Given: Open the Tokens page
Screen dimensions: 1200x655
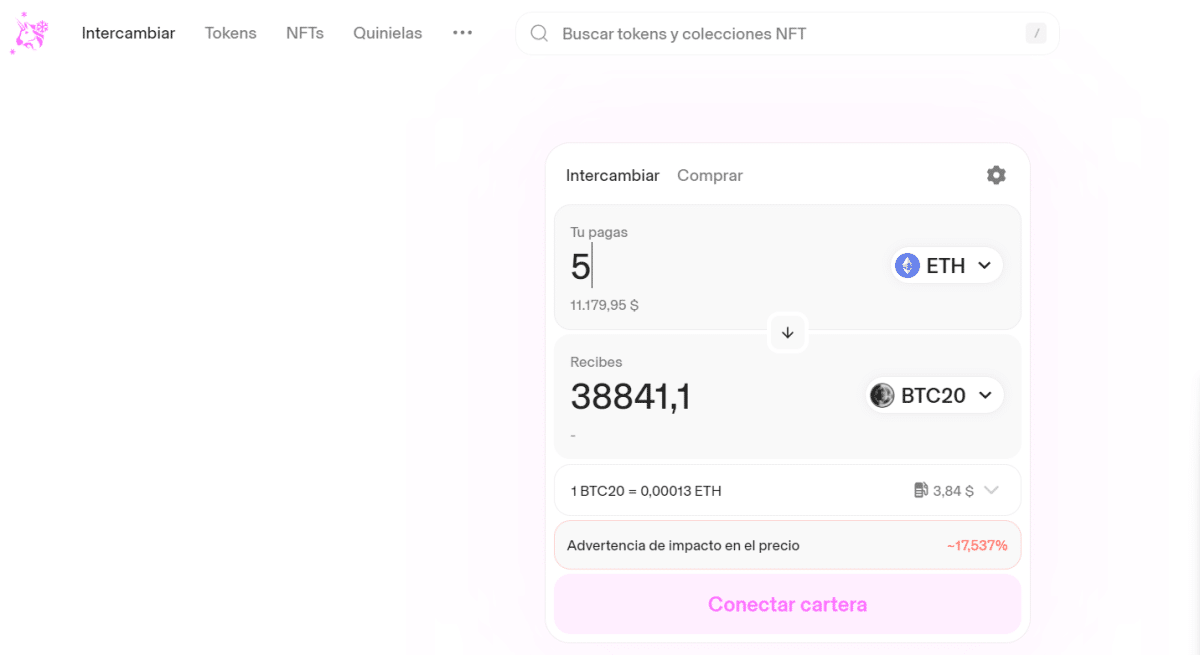Looking at the screenshot, I should [230, 32].
